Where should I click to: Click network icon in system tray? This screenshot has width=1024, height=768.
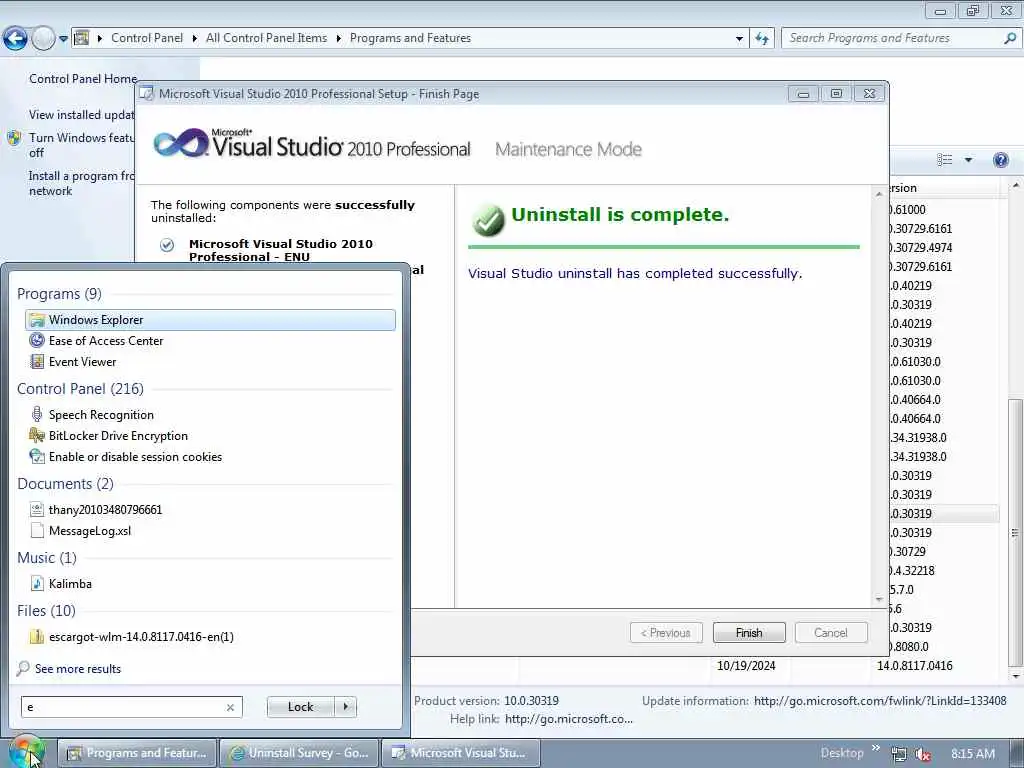pyautogui.click(x=899, y=754)
